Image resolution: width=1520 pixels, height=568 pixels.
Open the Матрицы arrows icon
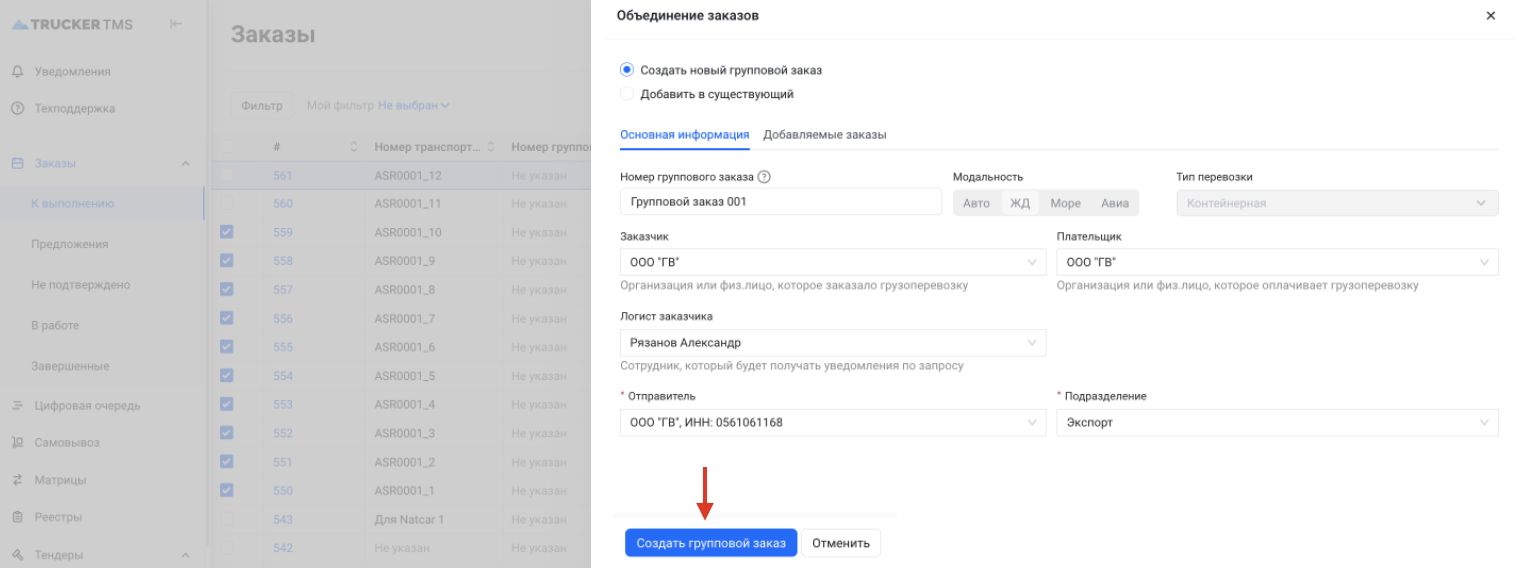17,480
